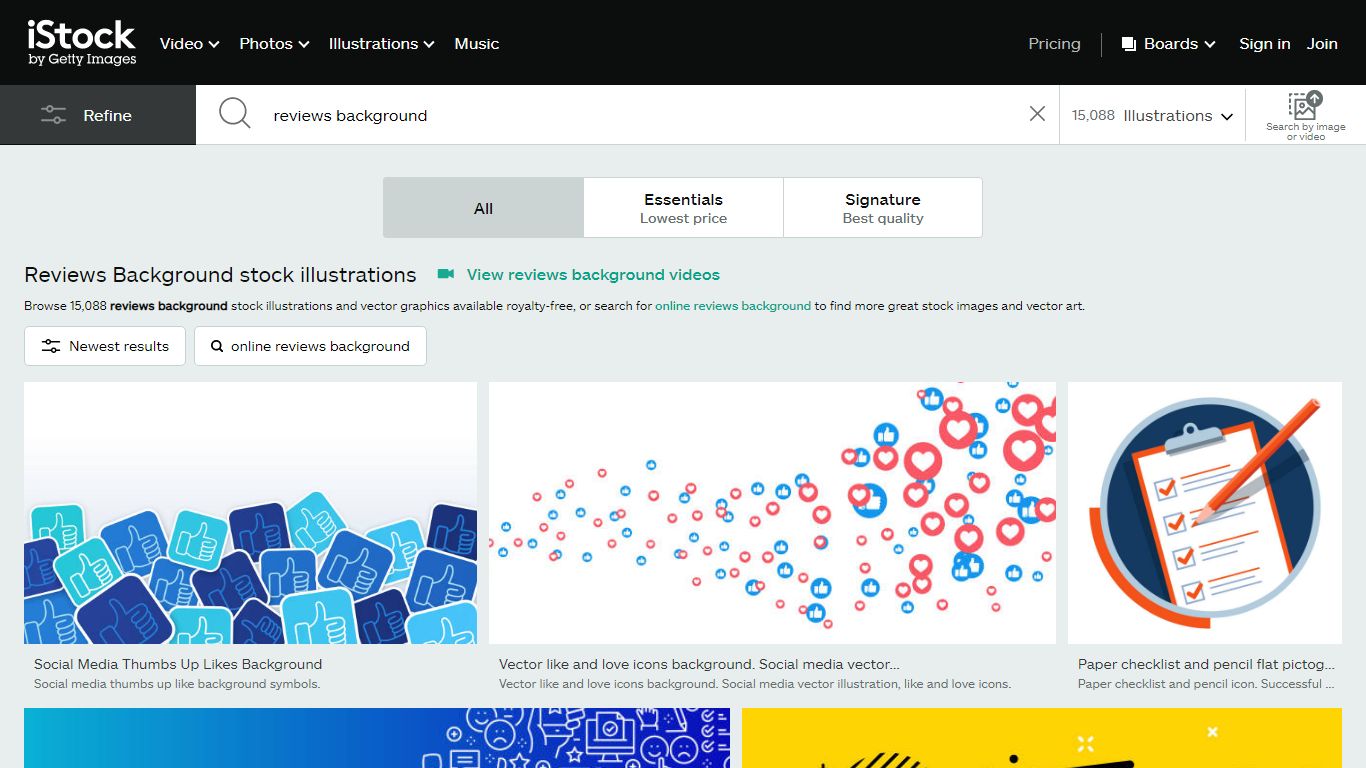The width and height of the screenshot is (1366, 768).
Task: Click the iStock by Getty Images logo
Action: (x=82, y=43)
